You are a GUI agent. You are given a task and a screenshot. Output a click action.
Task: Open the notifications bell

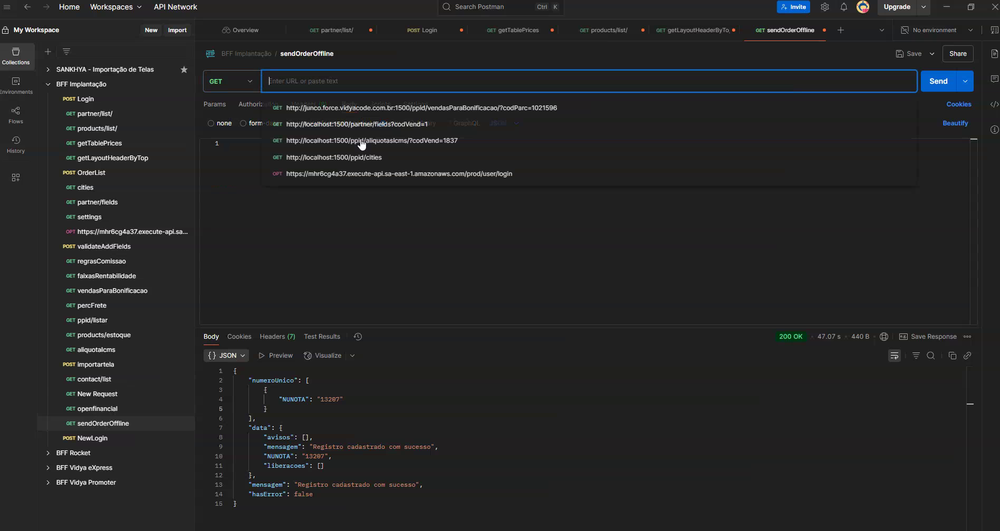point(844,7)
